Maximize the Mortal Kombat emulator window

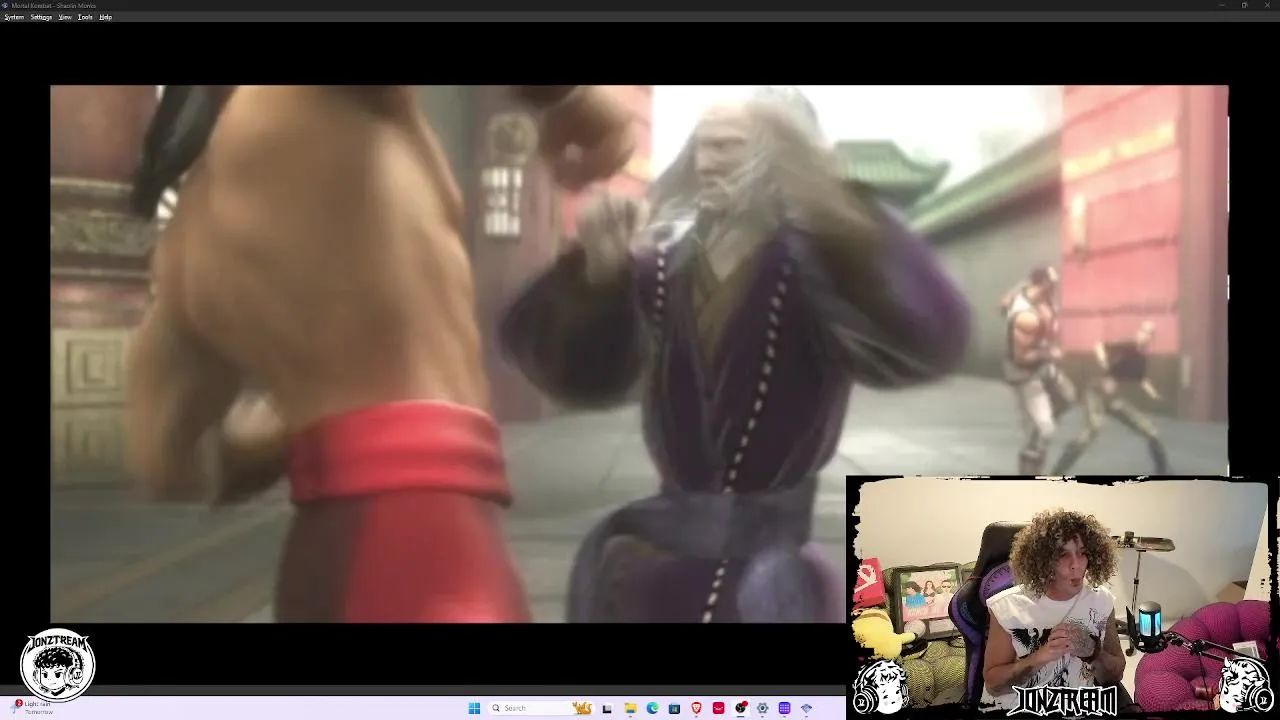[1244, 5]
